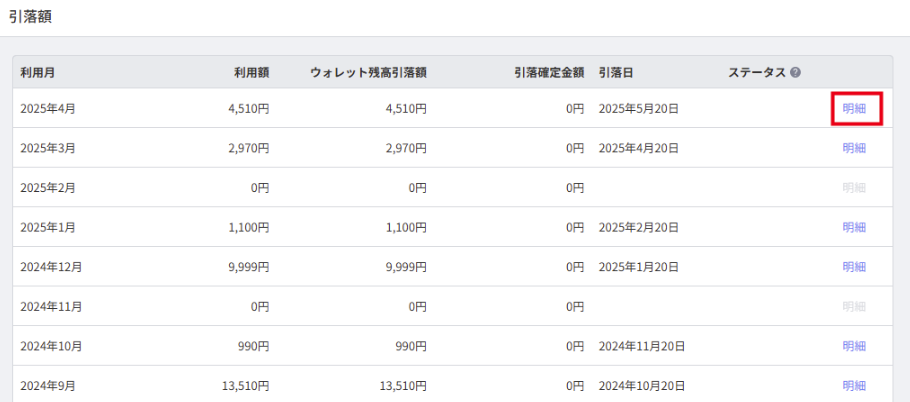The width and height of the screenshot is (910, 402).
Task: Click the 引落確定金額 column header
Action: coord(548,73)
